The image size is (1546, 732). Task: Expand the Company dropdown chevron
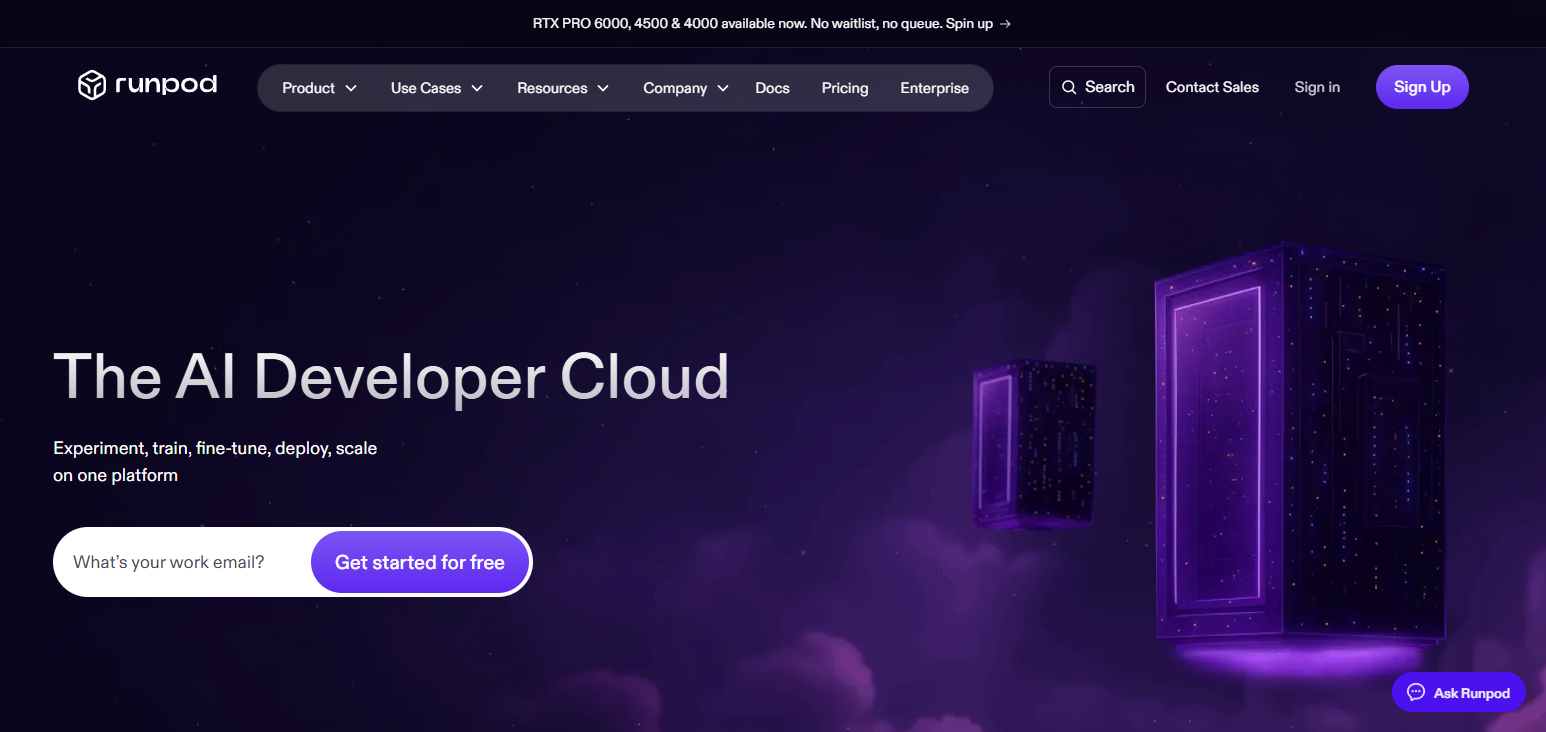click(723, 88)
